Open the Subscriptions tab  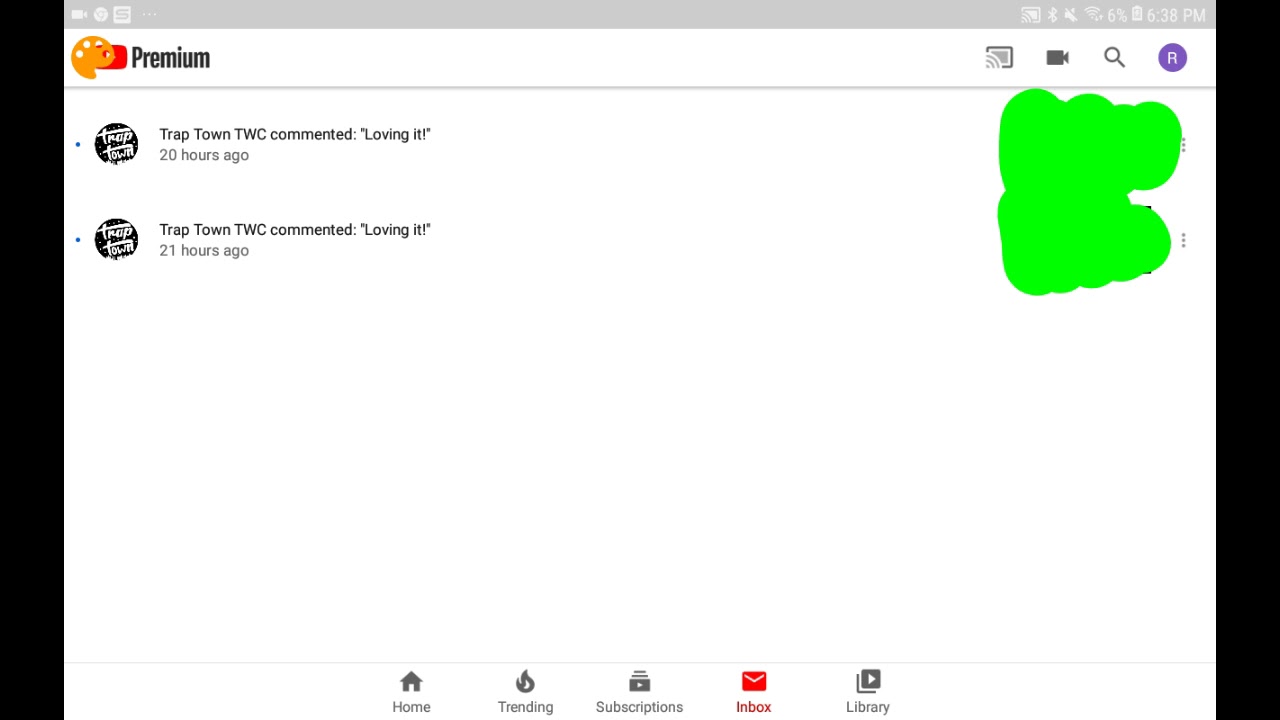639,692
